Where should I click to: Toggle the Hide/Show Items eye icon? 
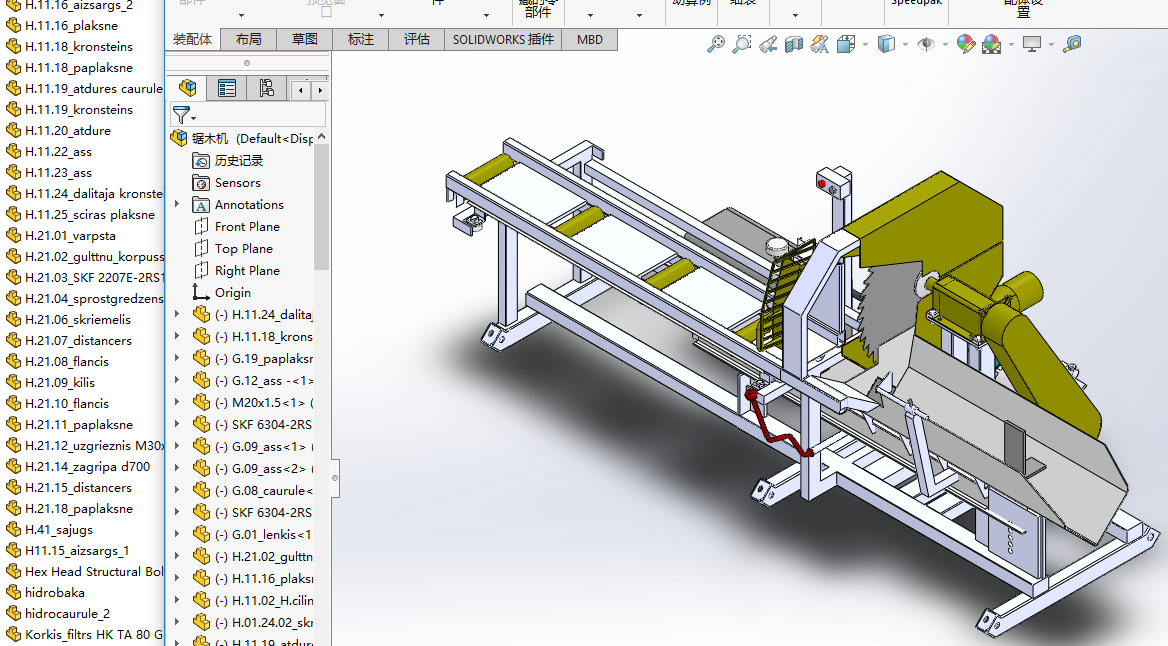click(926, 44)
